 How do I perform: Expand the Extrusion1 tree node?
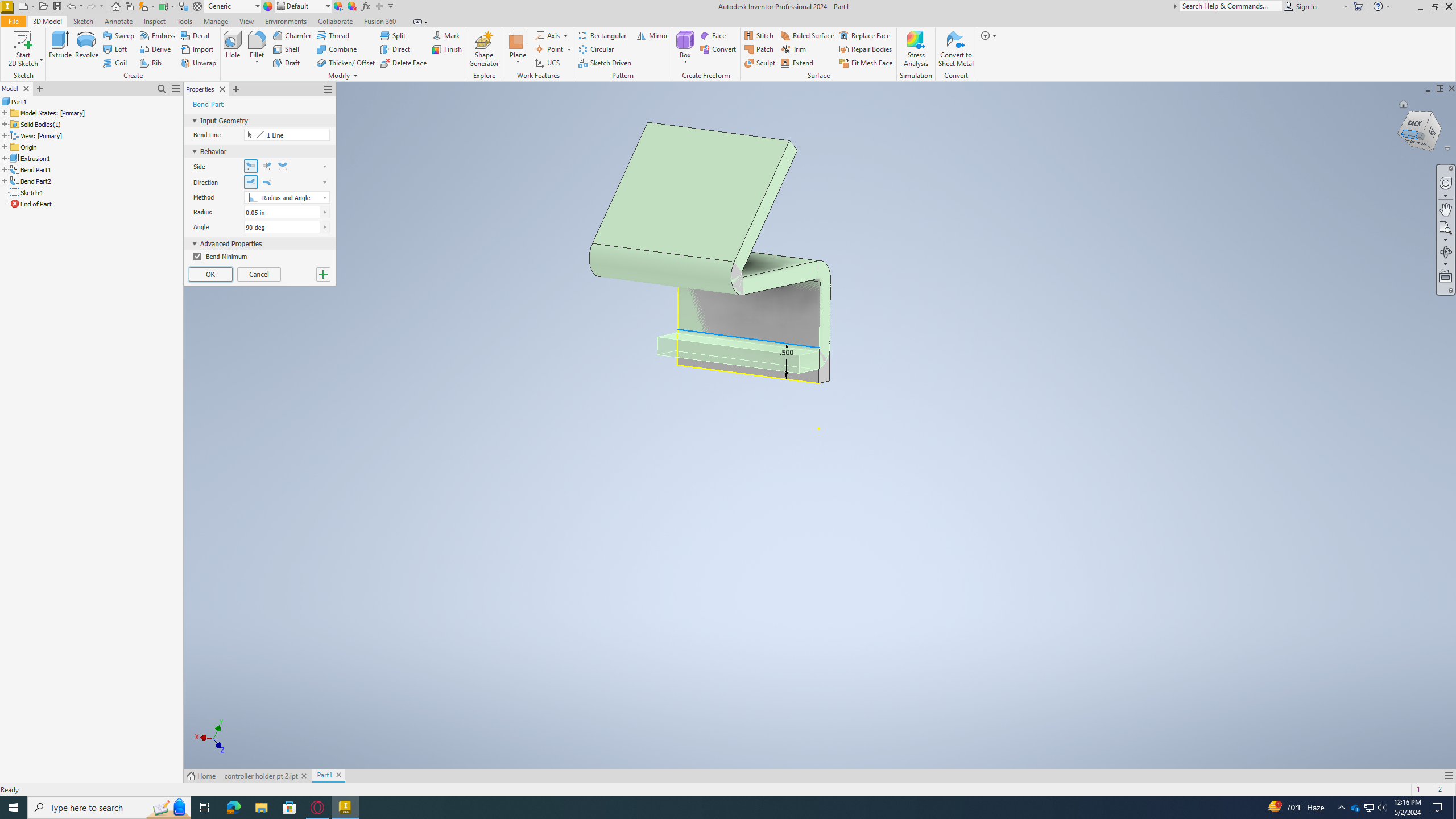pos(5,158)
